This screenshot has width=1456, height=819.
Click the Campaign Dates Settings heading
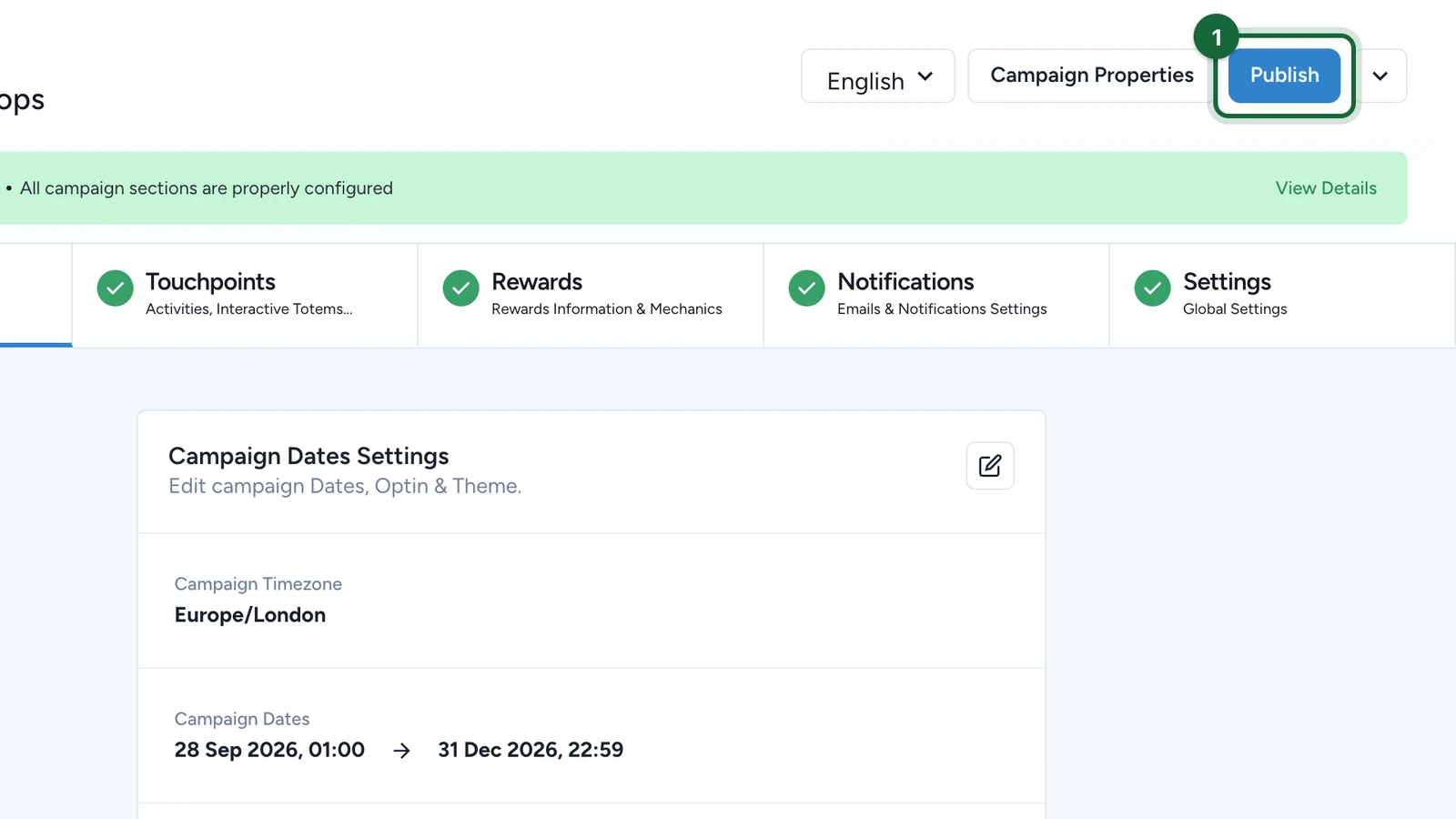[308, 456]
